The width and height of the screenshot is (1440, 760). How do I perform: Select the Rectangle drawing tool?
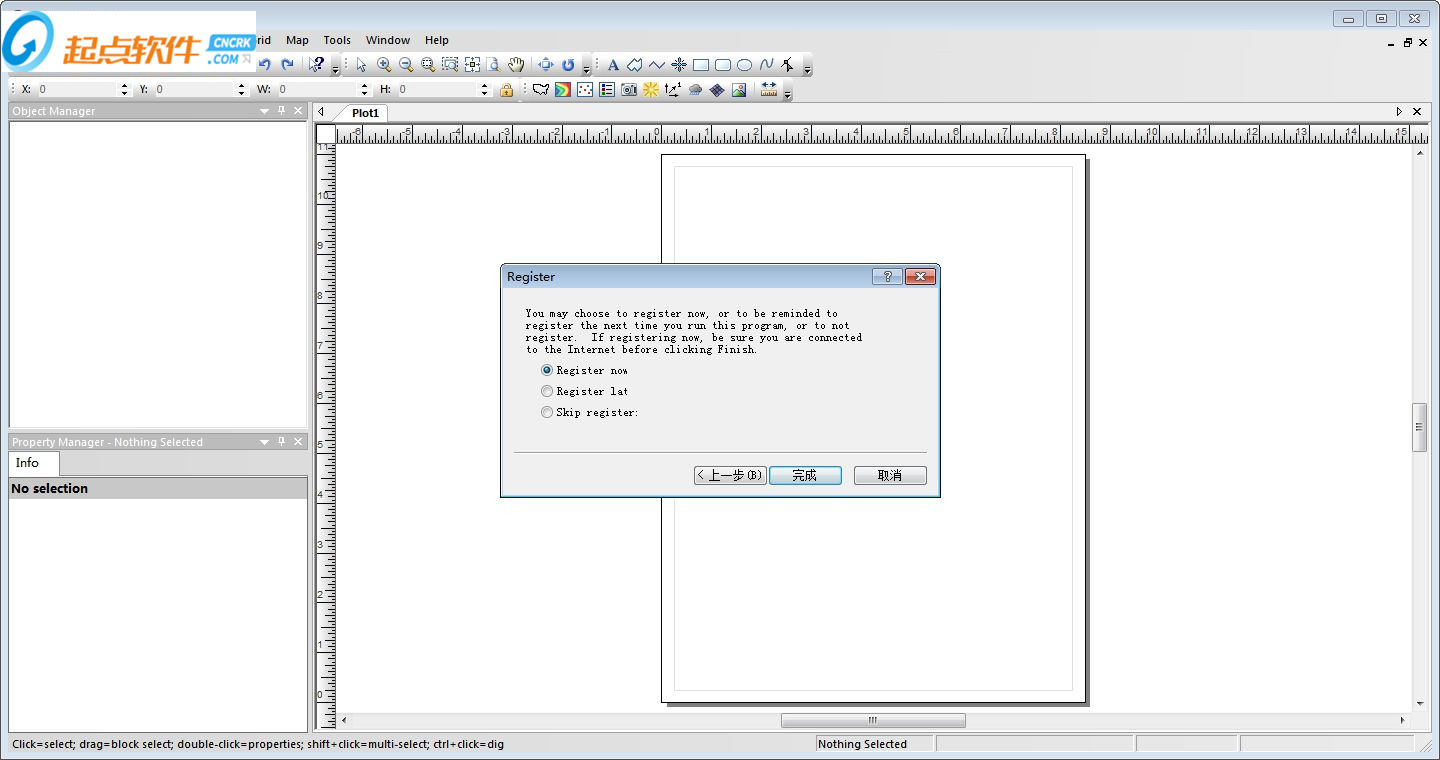point(701,65)
